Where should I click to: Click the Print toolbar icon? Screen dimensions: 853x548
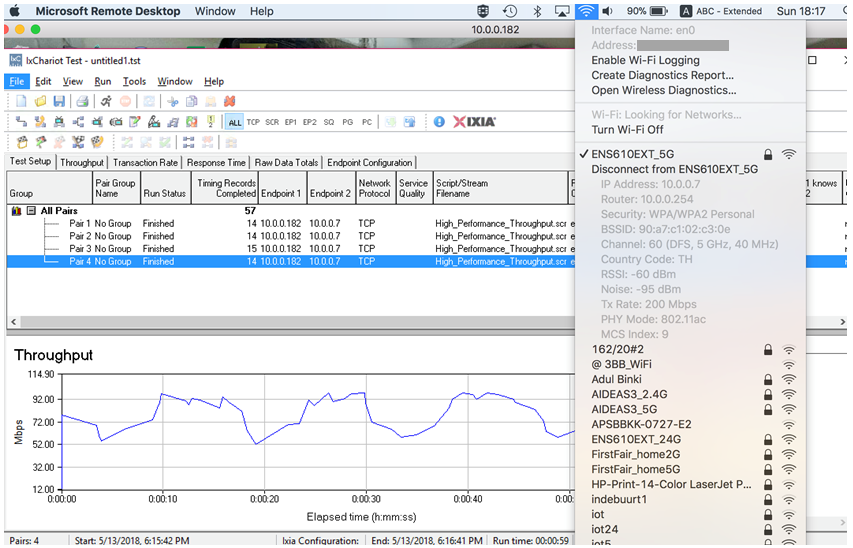click(x=82, y=101)
